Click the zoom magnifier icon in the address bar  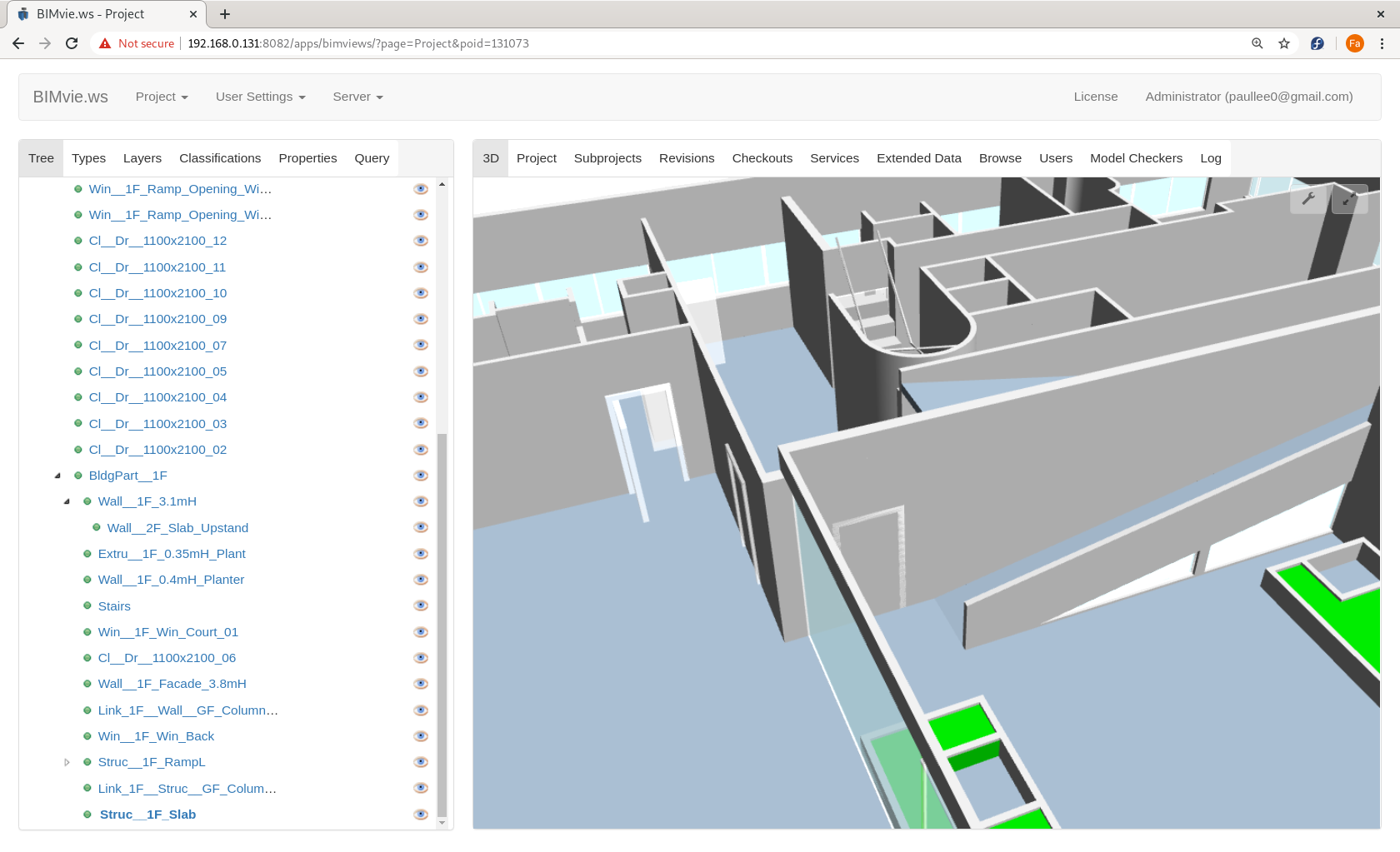[x=1257, y=43]
